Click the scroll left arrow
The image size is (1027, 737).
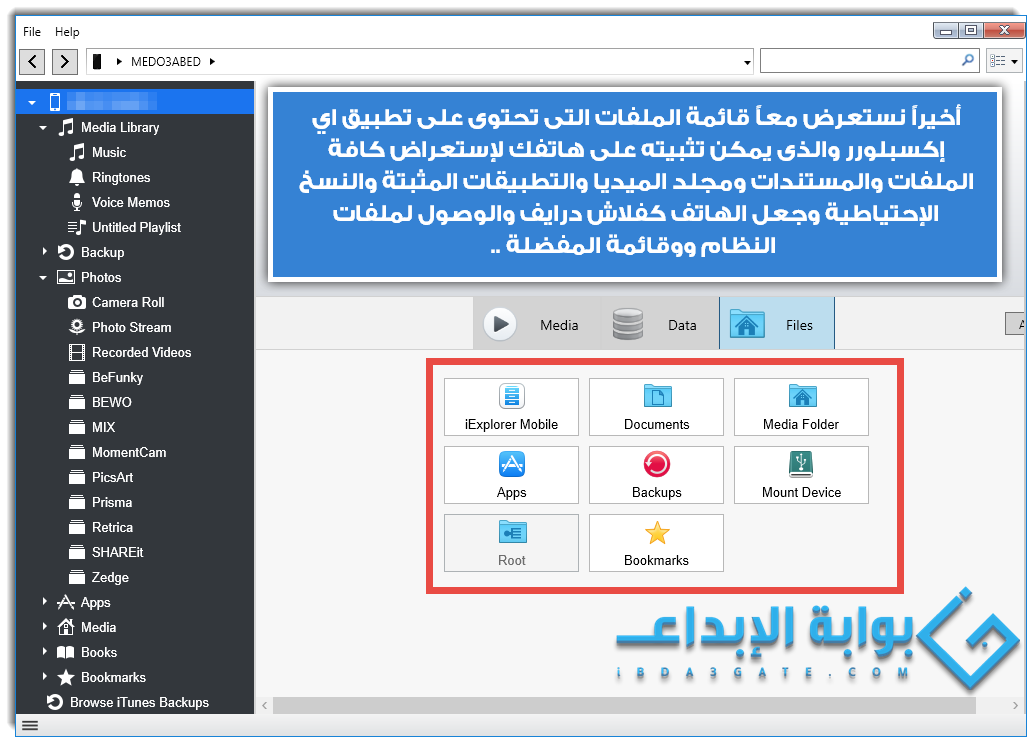coord(265,706)
